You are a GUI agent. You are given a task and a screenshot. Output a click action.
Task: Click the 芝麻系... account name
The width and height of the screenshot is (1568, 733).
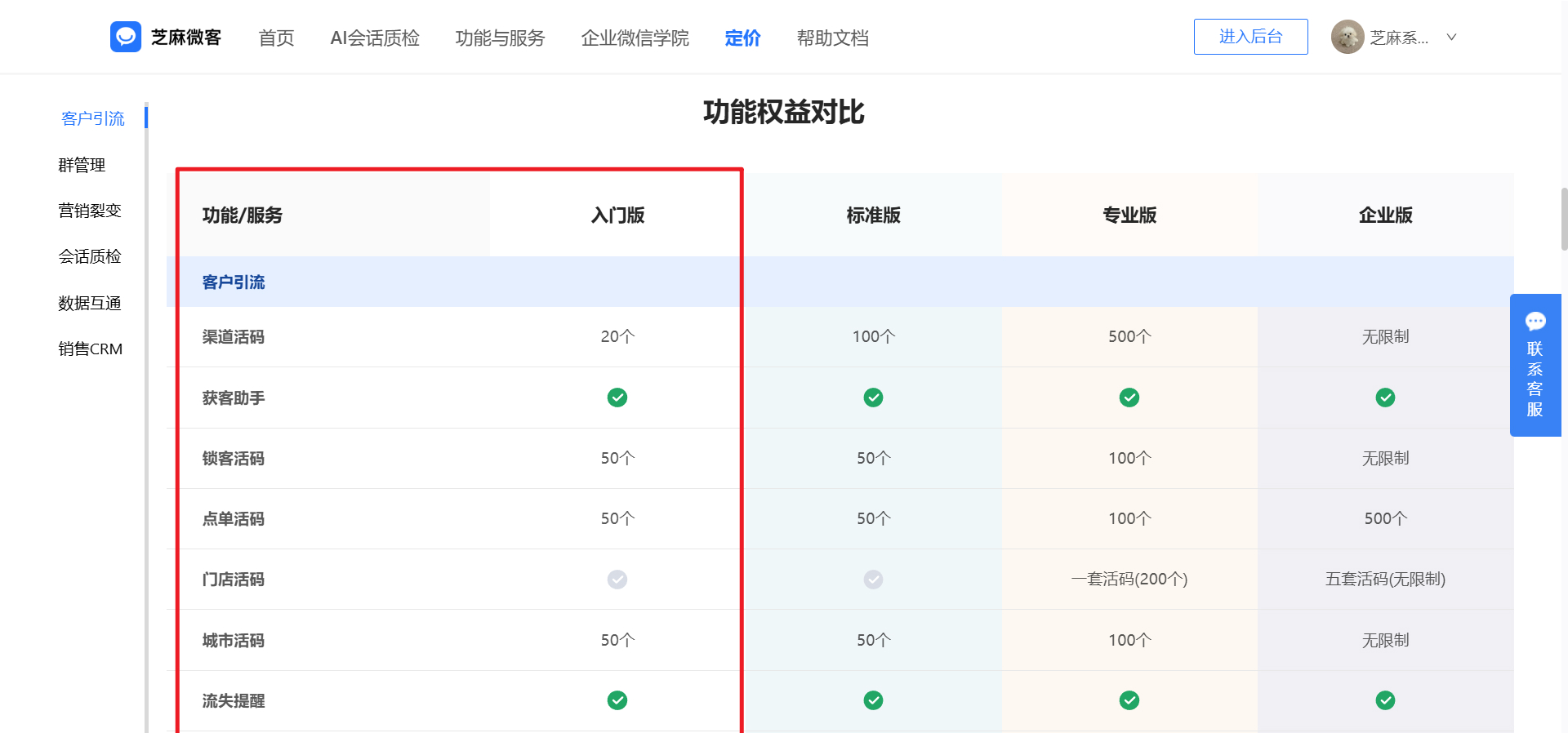(1399, 38)
